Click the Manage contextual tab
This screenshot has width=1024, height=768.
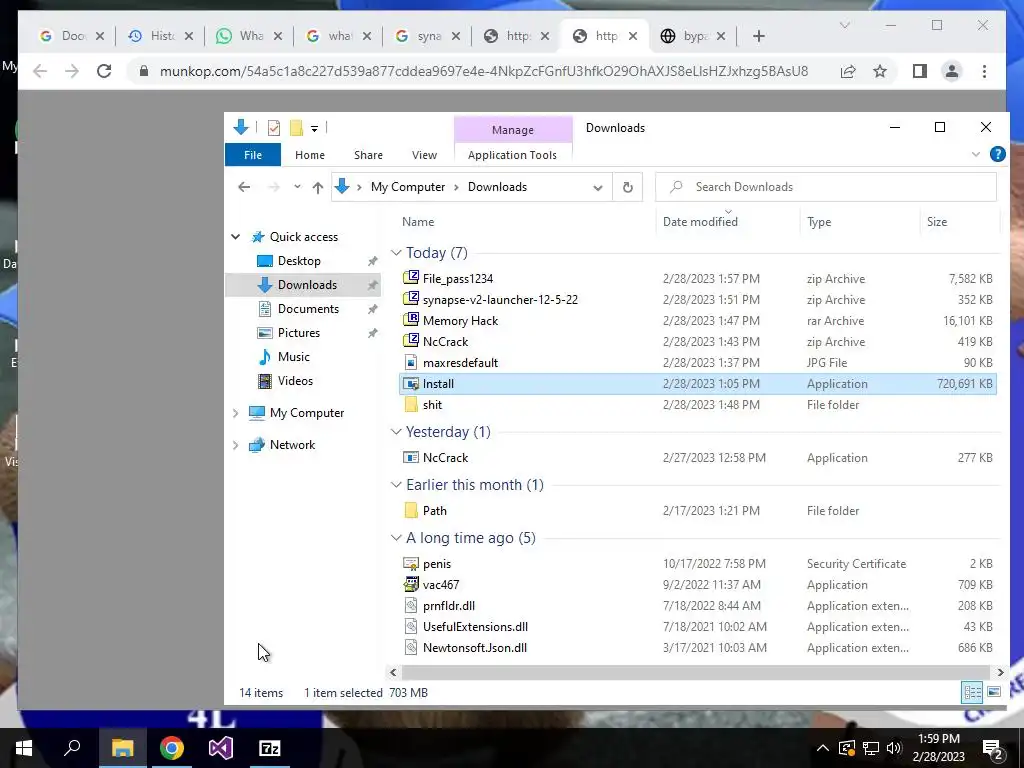coord(513,129)
